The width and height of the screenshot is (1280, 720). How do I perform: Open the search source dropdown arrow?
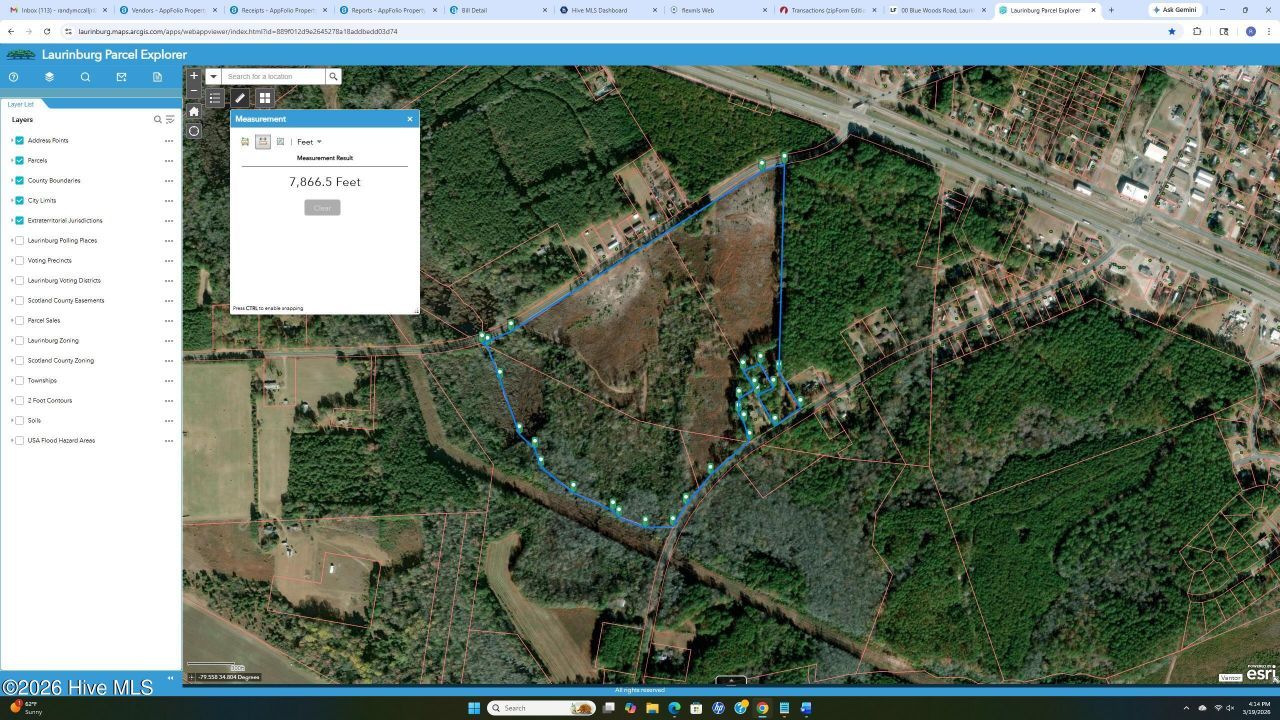click(213, 76)
